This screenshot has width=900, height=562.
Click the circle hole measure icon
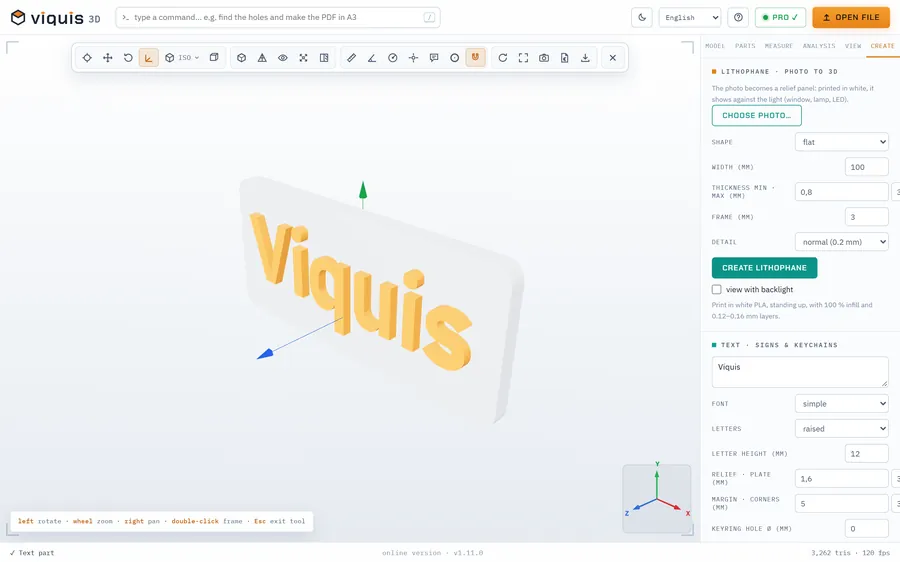click(455, 57)
